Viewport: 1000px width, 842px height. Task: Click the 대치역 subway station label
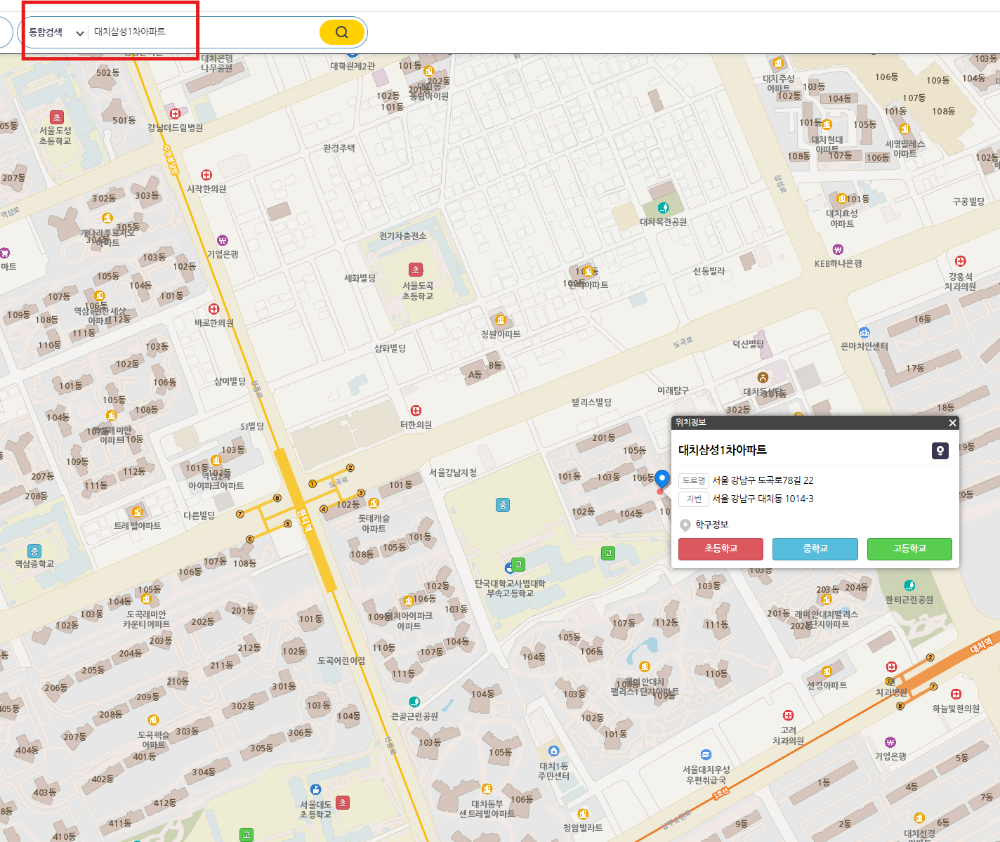coord(981,646)
